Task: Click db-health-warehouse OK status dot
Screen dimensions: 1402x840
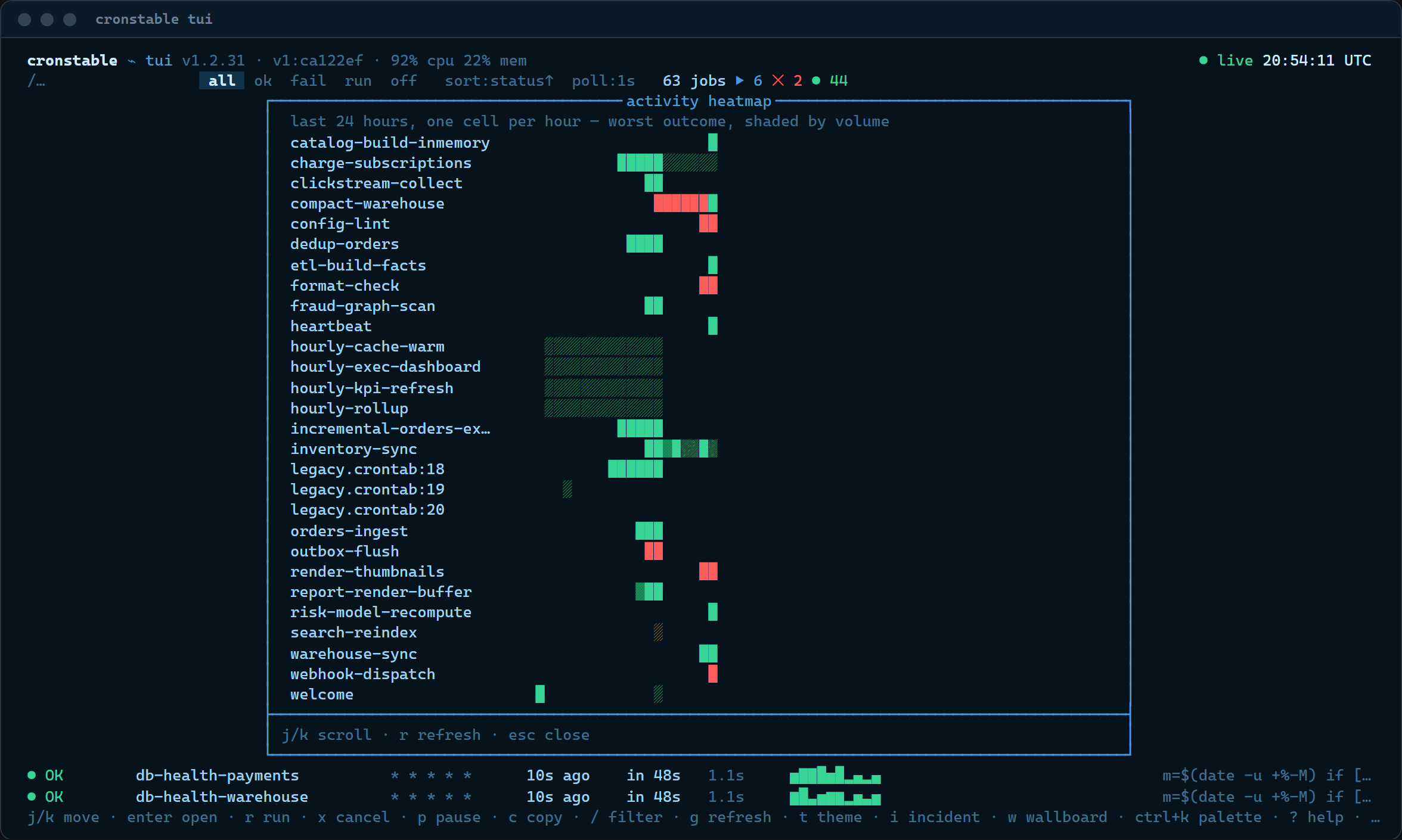Action: click(x=32, y=797)
